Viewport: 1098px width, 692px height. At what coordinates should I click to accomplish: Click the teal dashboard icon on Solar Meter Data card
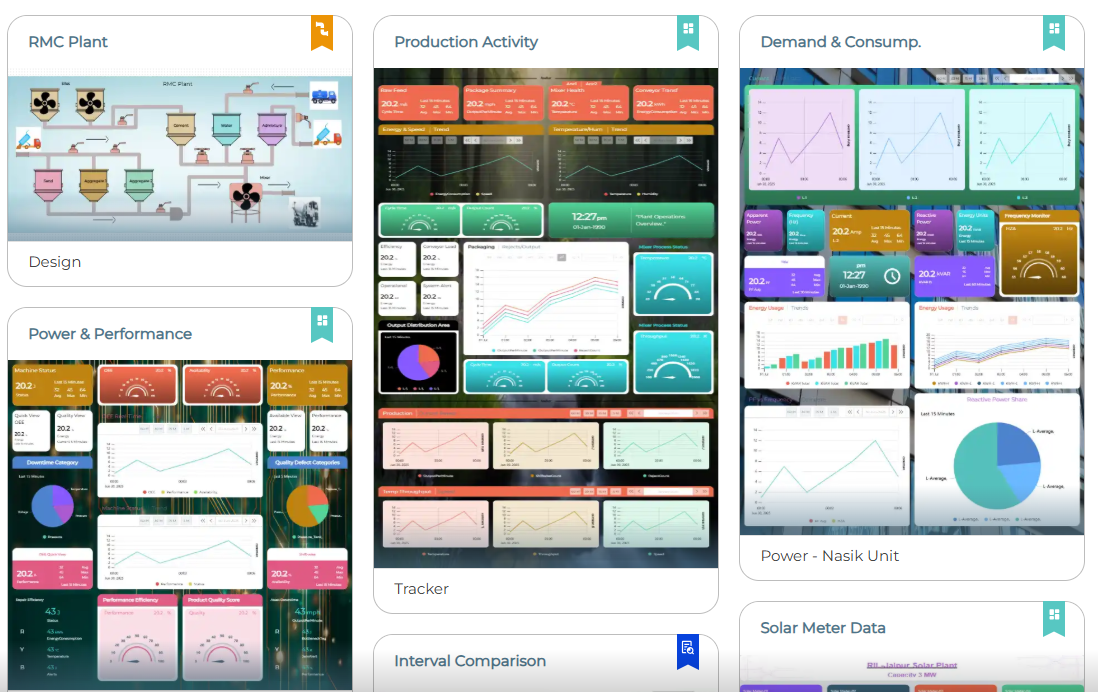click(x=1053, y=617)
